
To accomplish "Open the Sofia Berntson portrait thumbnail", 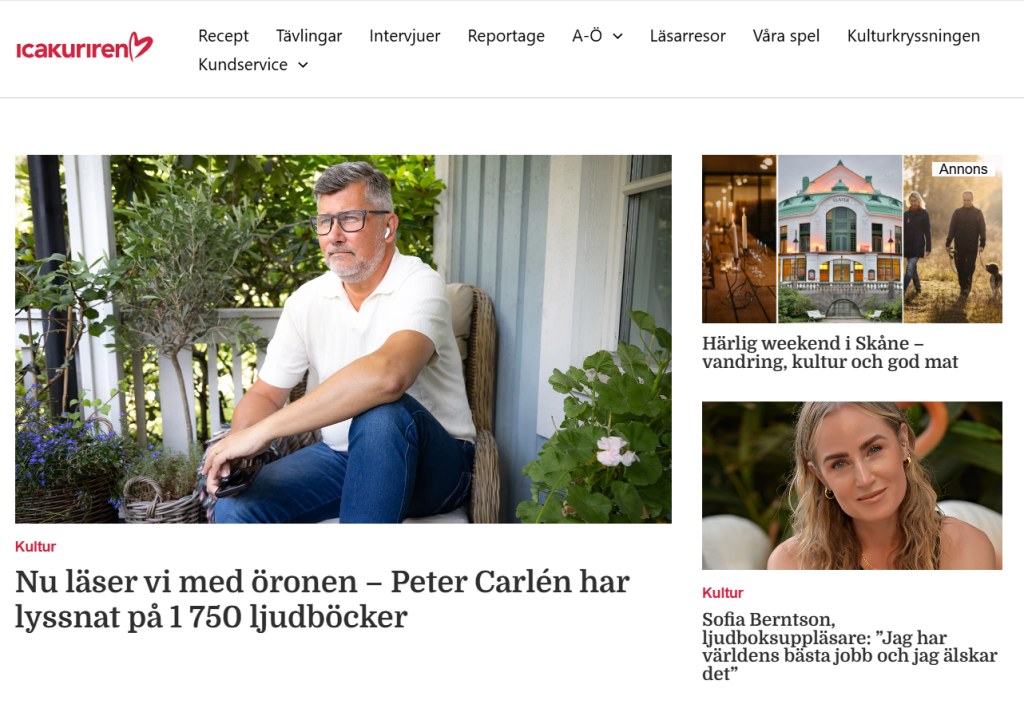I will pos(852,485).
